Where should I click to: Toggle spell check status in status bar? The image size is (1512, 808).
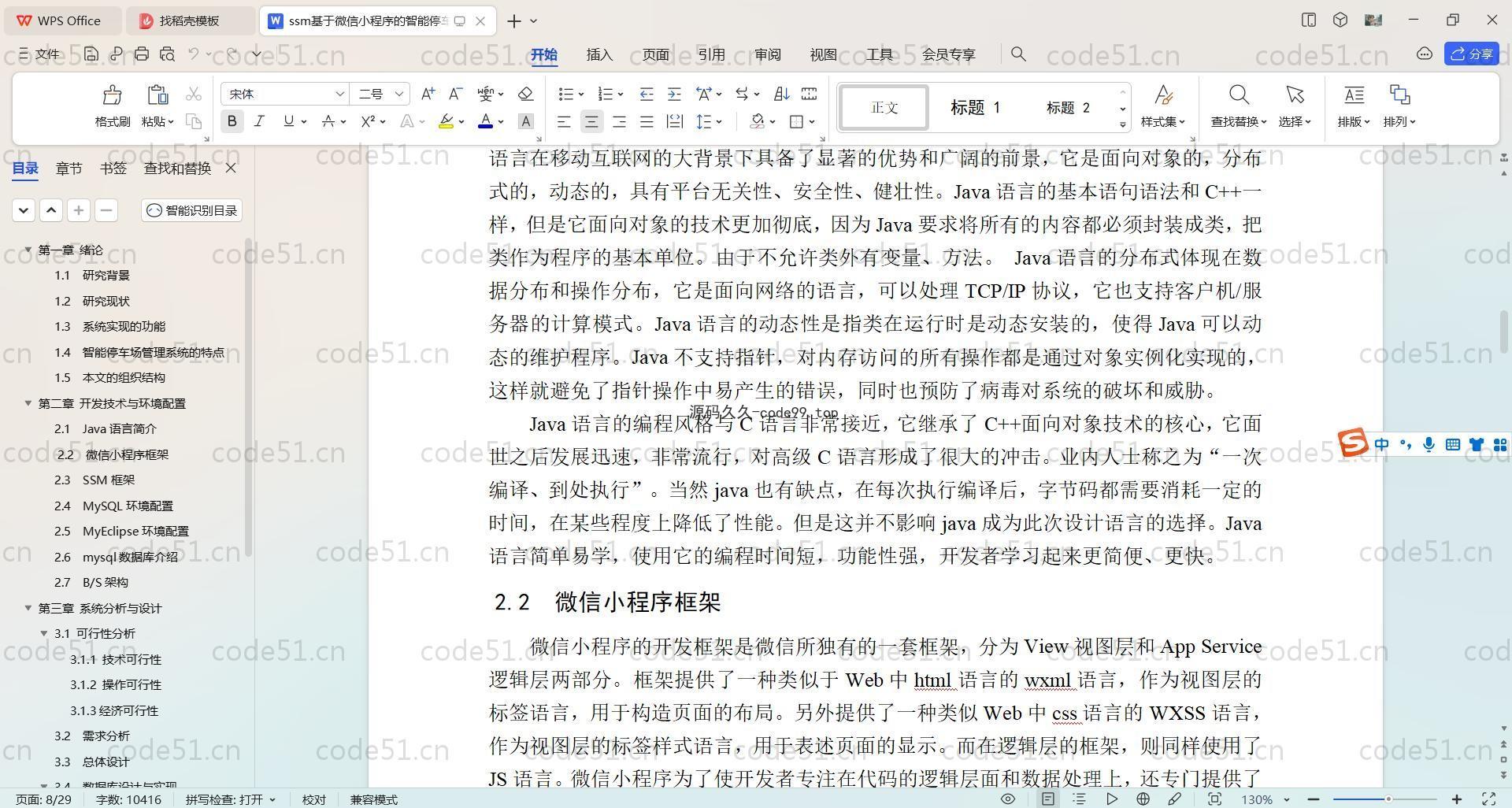click(231, 799)
